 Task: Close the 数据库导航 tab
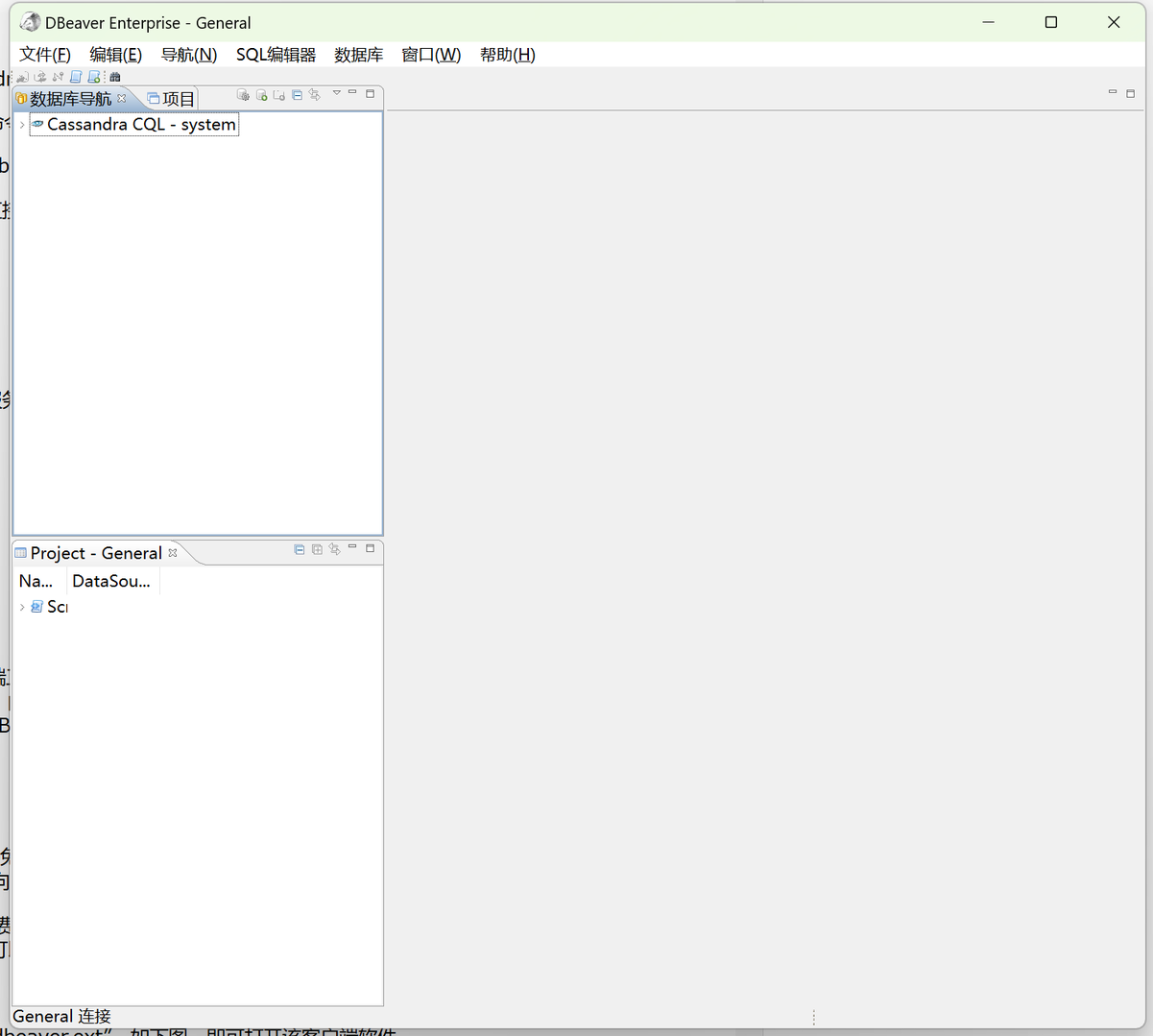[x=122, y=98]
